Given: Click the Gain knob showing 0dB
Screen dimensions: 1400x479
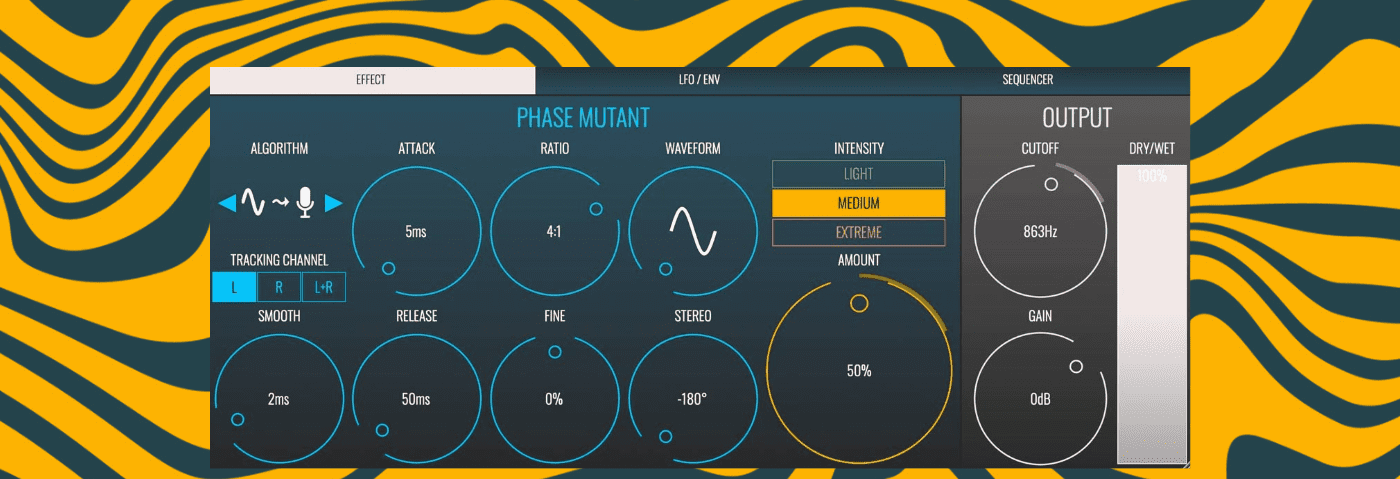Looking at the screenshot, I should [x=1040, y=398].
